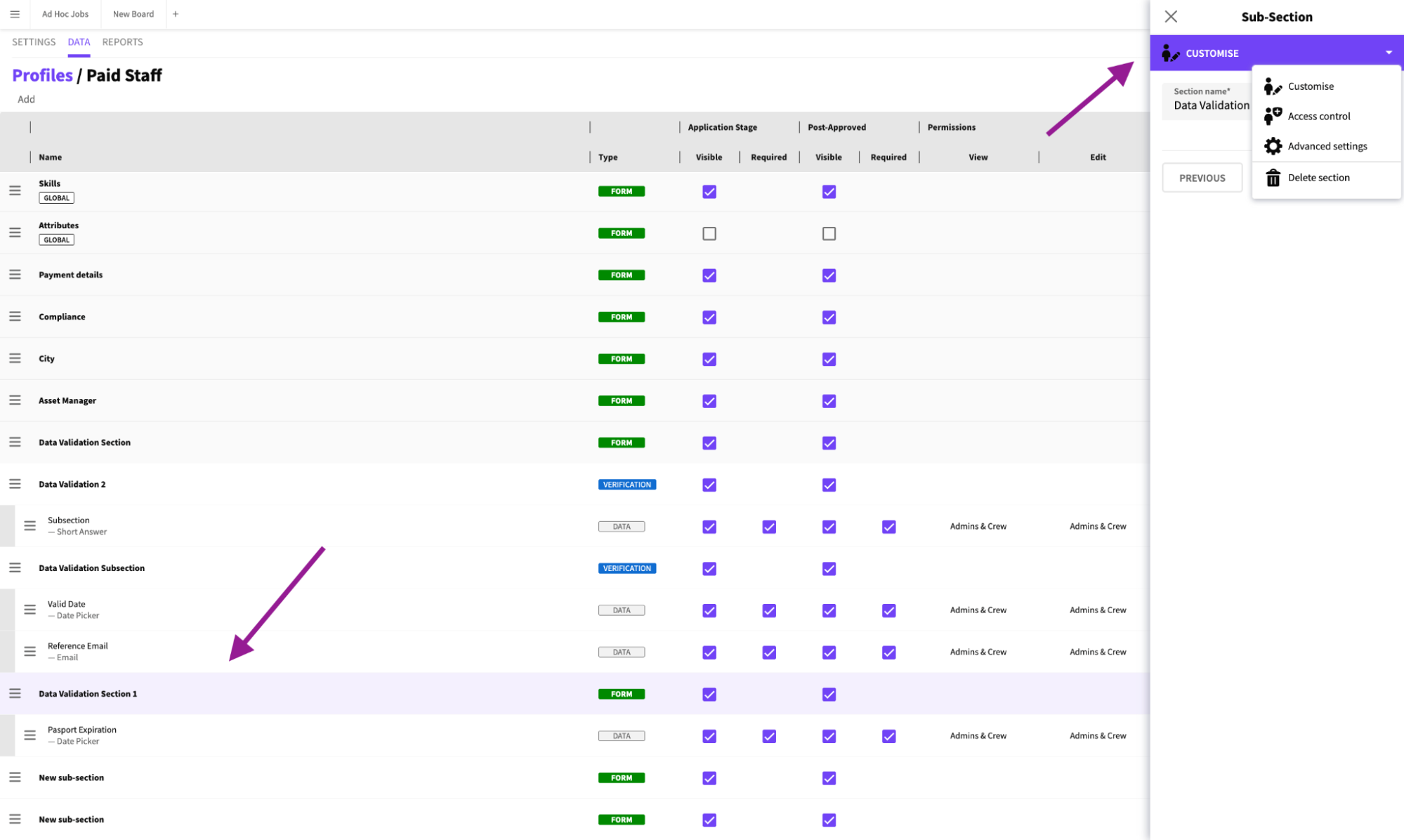Screen dimensions: 1404x840
Task: Select Customise from the dropdown menu
Action: point(1326,86)
